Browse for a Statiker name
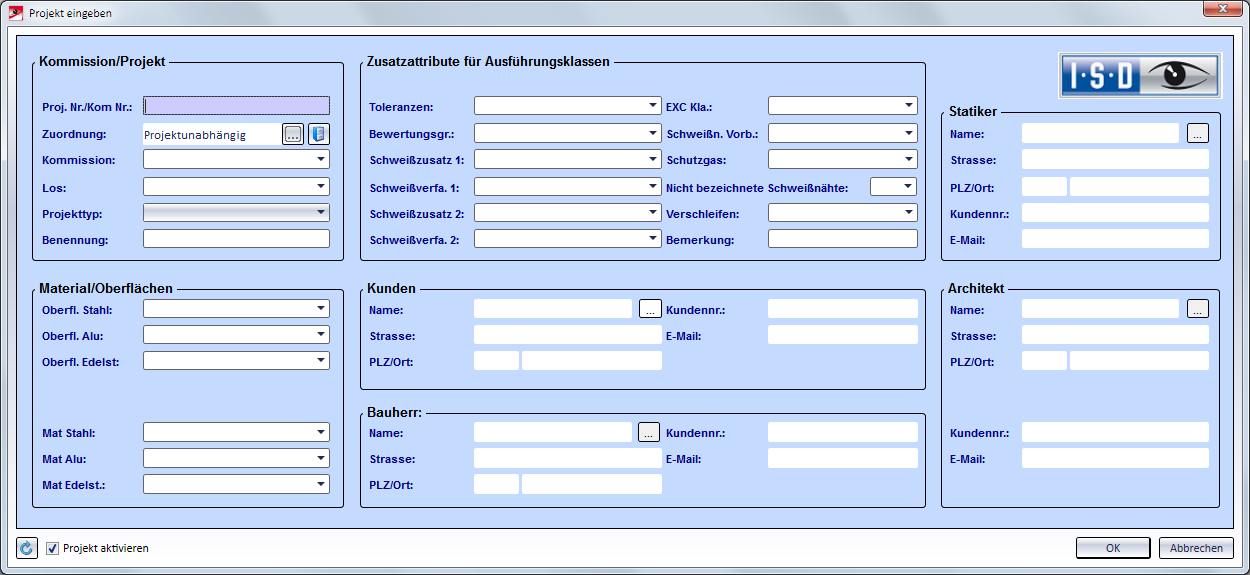 click(x=1198, y=133)
